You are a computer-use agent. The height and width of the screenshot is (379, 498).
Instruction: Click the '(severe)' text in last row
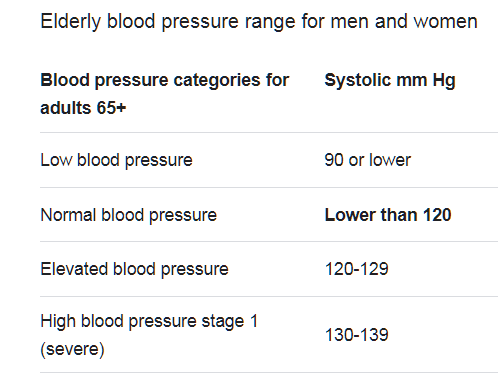click(72, 350)
